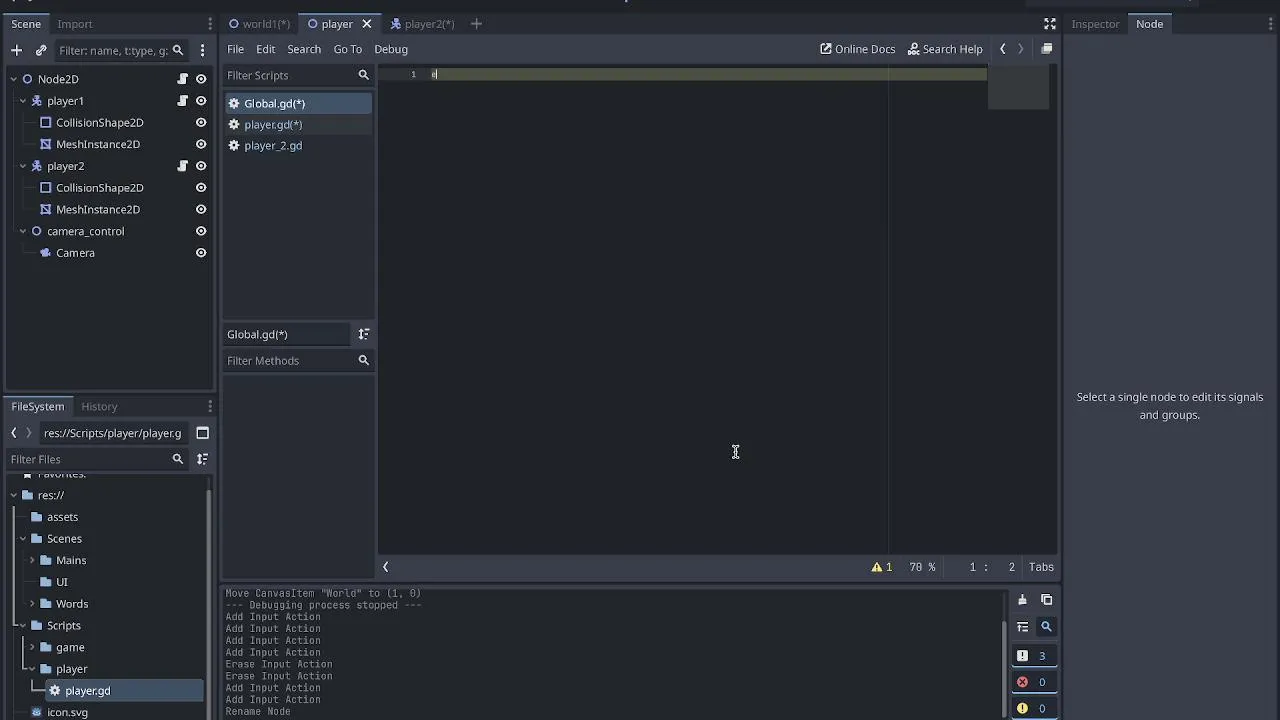Image resolution: width=1280 pixels, height=720 pixels.
Task: Open search in the output panel
Action: tap(1047, 627)
